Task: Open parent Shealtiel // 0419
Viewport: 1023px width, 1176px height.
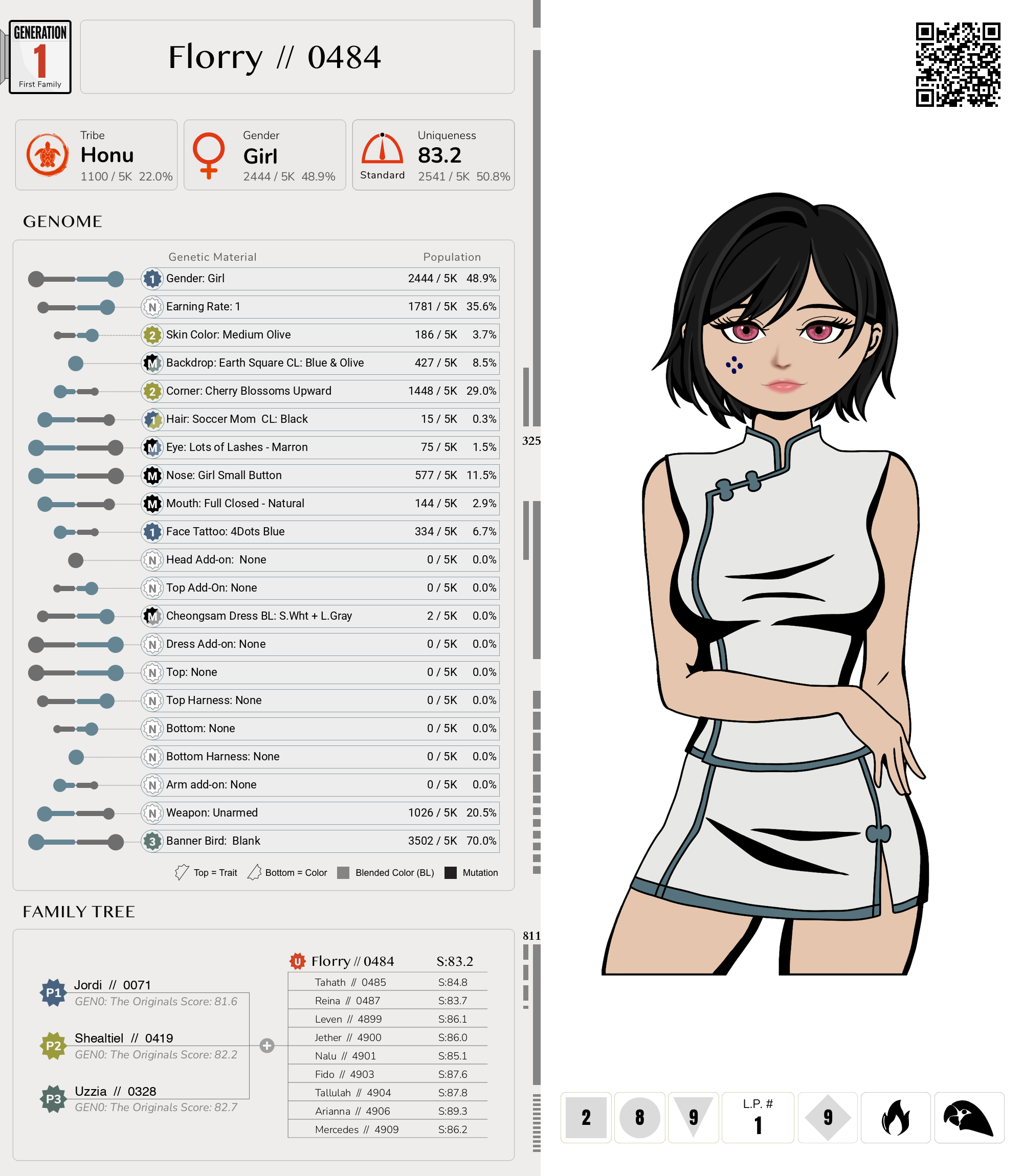Action: (124, 1038)
